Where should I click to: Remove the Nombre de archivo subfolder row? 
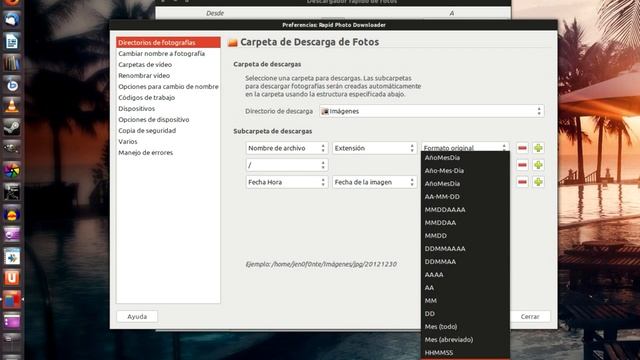click(522, 148)
